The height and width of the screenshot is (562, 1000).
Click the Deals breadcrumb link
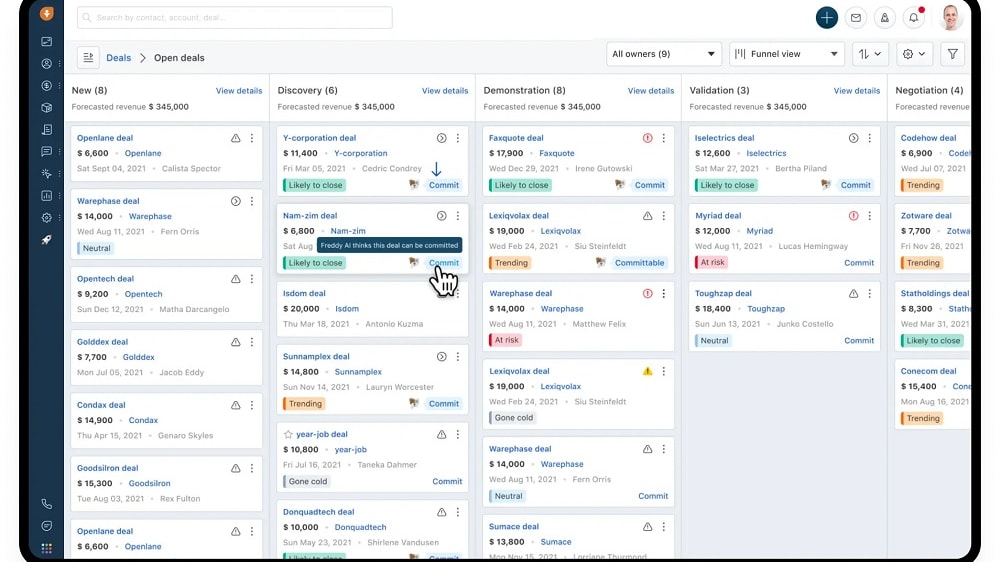119,57
